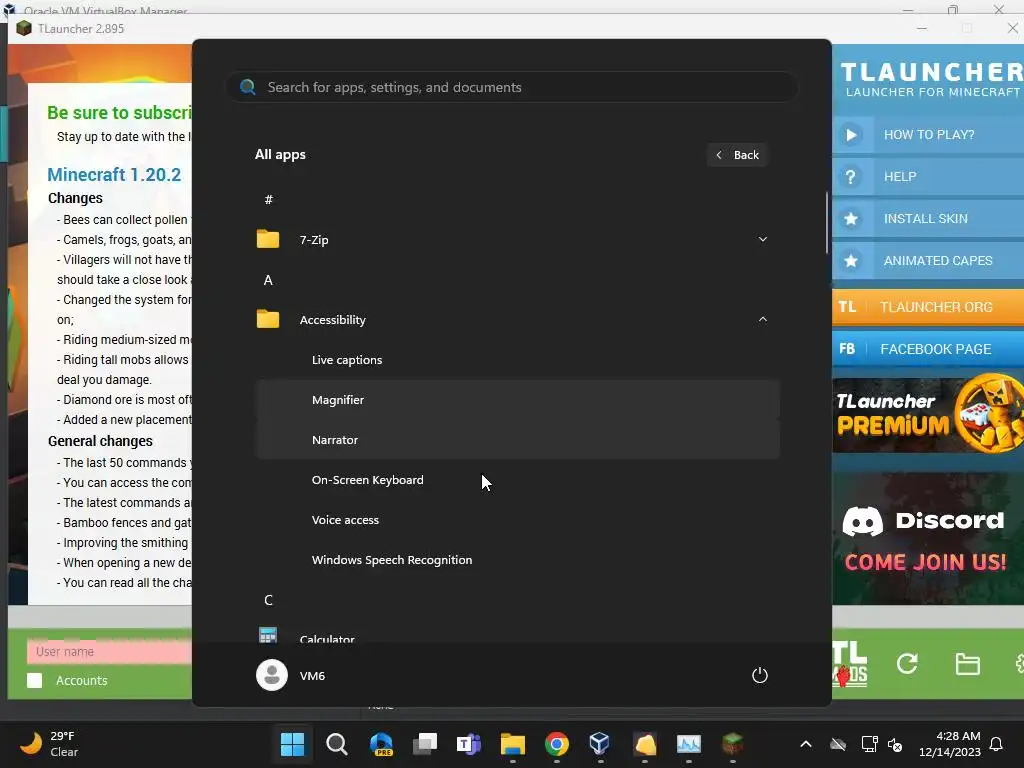
Task: Open the performance monitor taskbar icon
Action: click(688, 744)
